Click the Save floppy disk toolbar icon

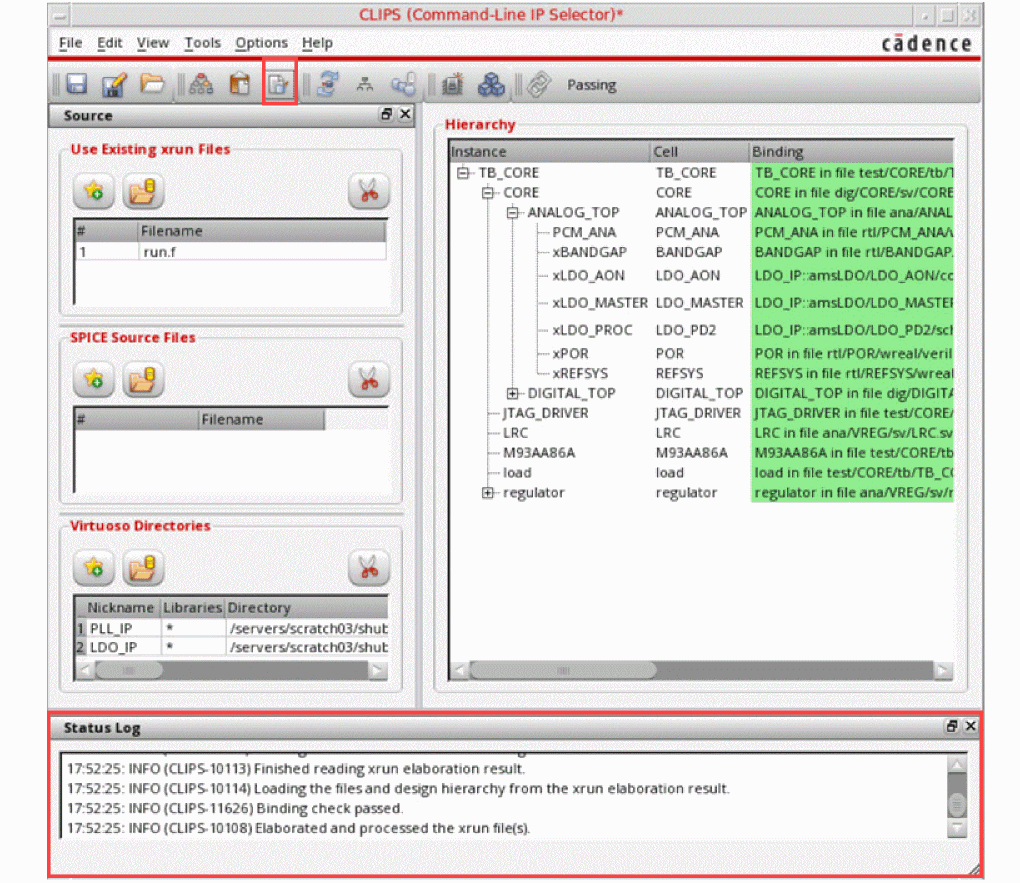coord(76,85)
